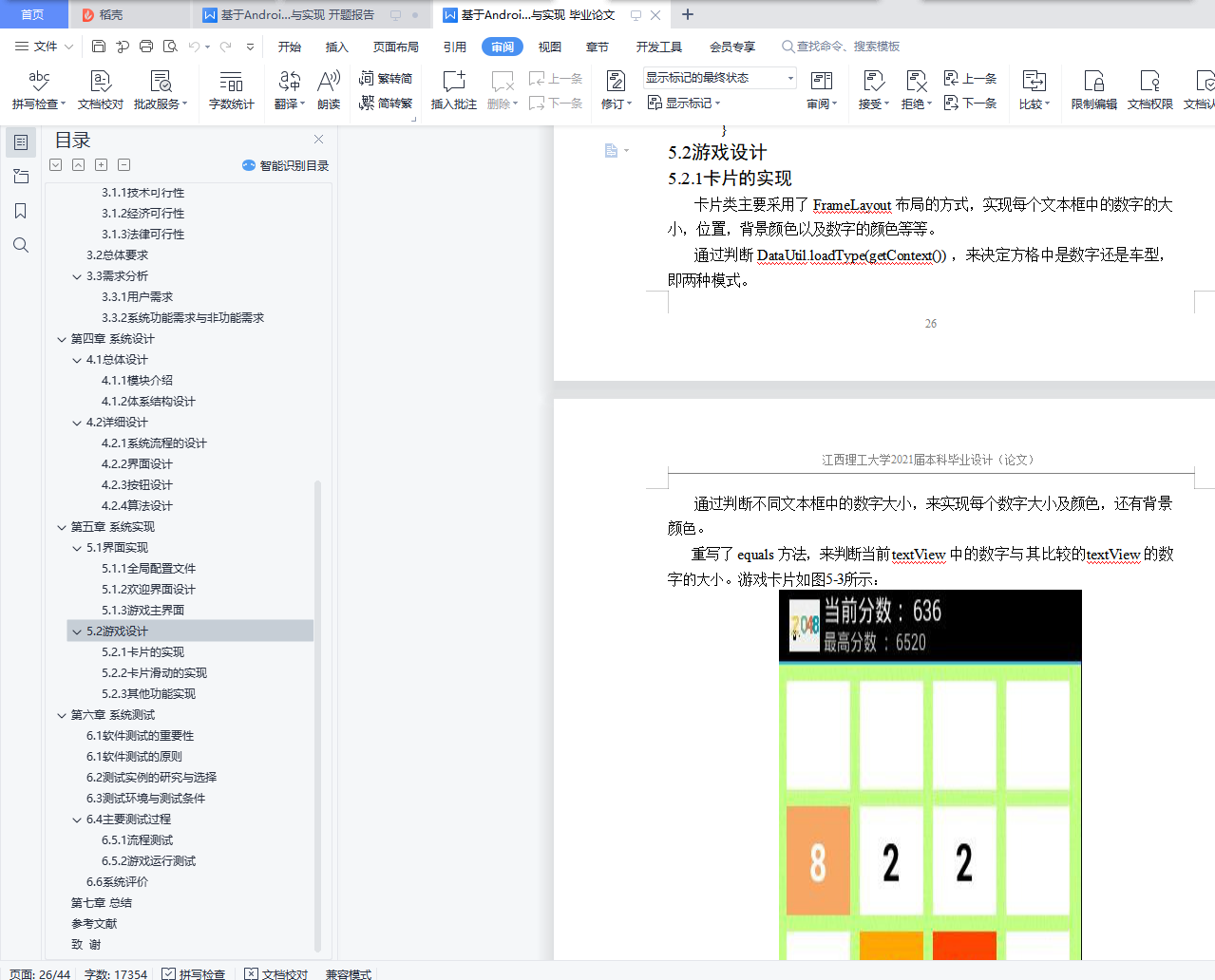1215x980 pixels.
Task: Click the 智能识别目录 button
Action: (x=285, y=165)
